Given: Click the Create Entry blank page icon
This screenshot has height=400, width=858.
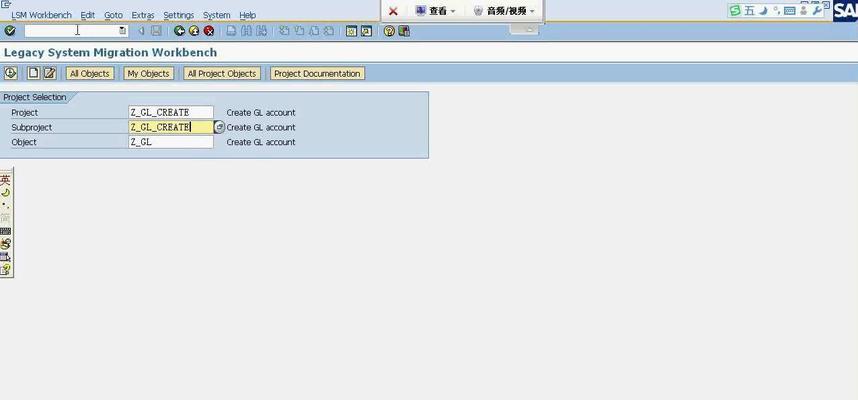Looking at the screenshot, I should (34, 73).
